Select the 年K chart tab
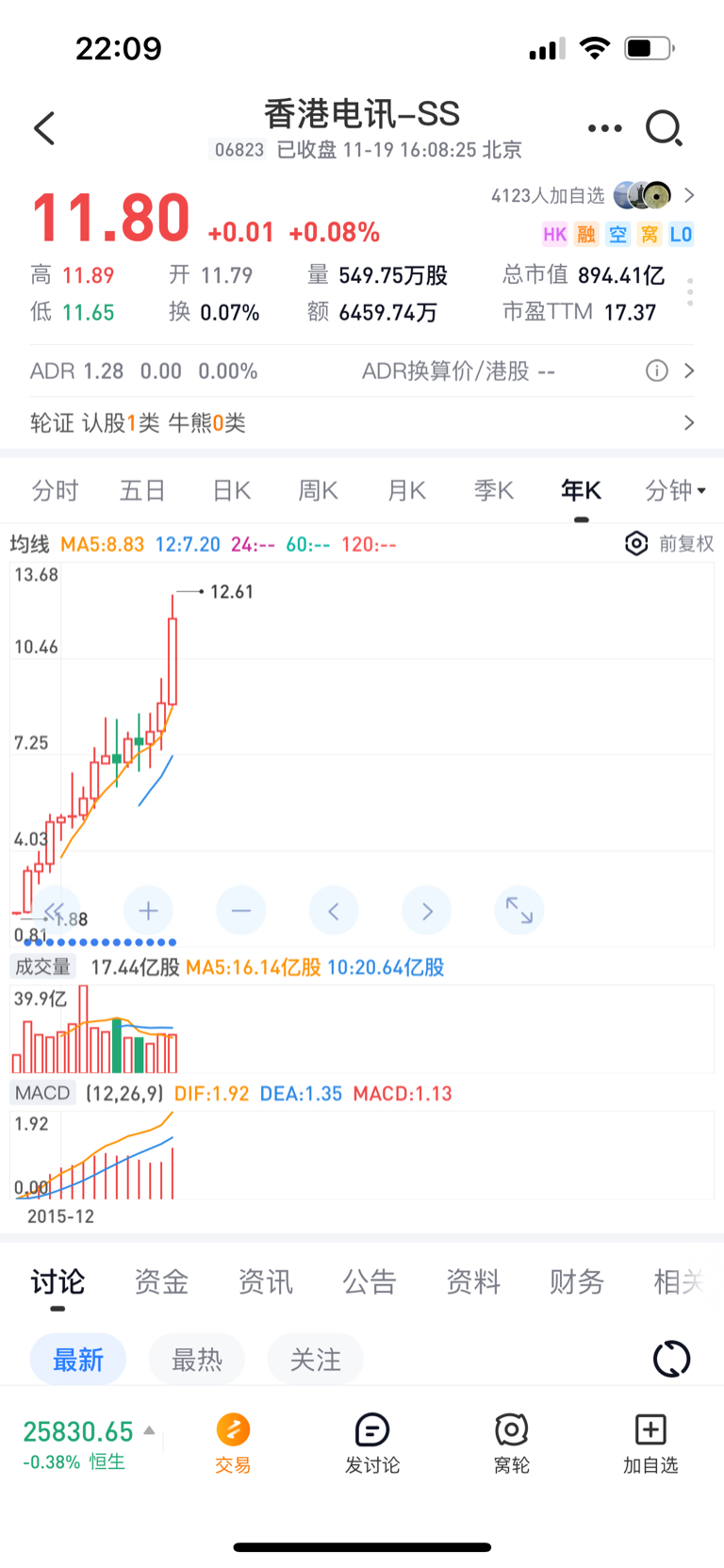This screenshot has width=724, height=1568. click(581, 490)
